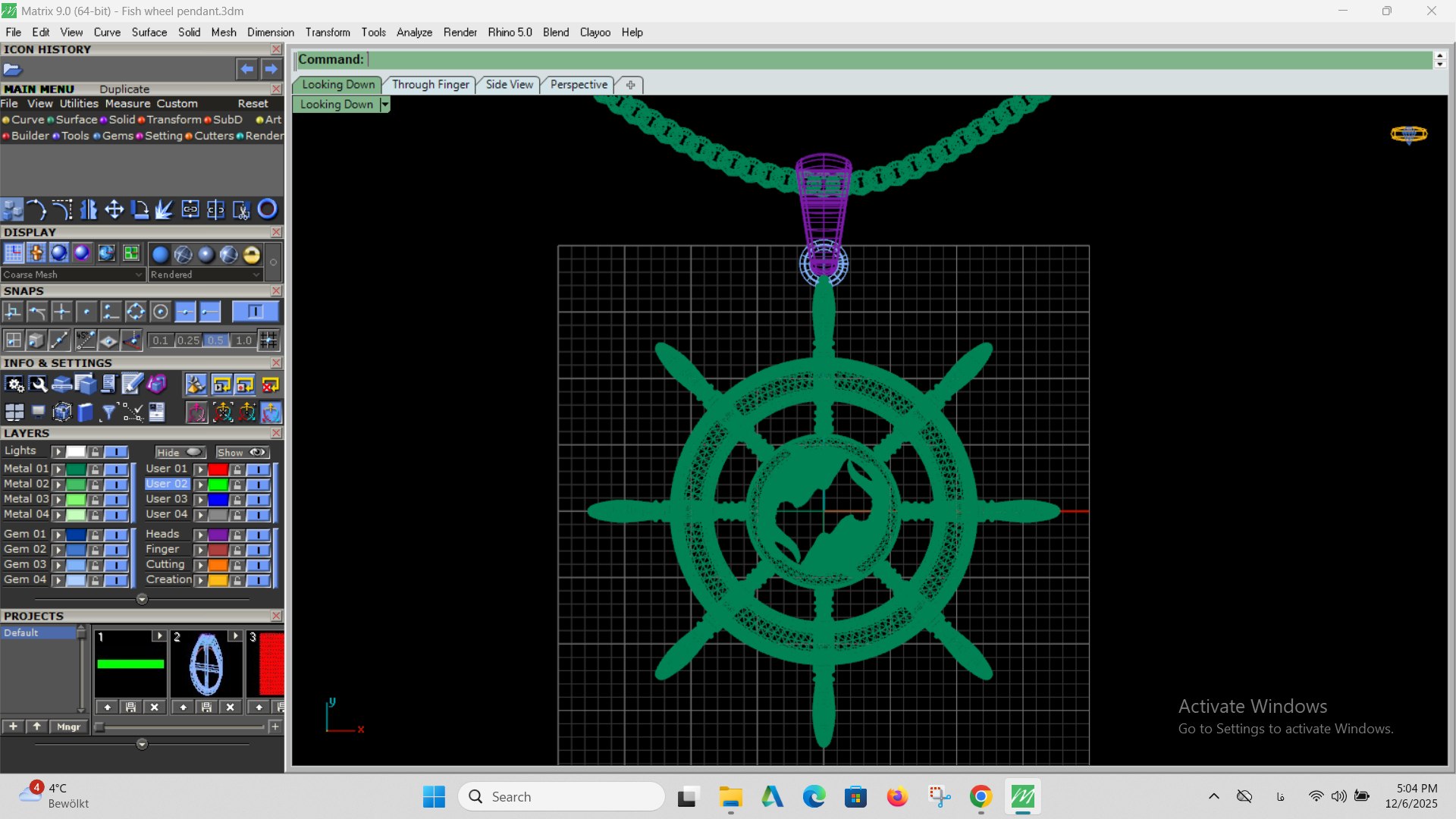Click the Show layers button
Image resolution: width=1456 pixels, height=819 pixels.
242,452
